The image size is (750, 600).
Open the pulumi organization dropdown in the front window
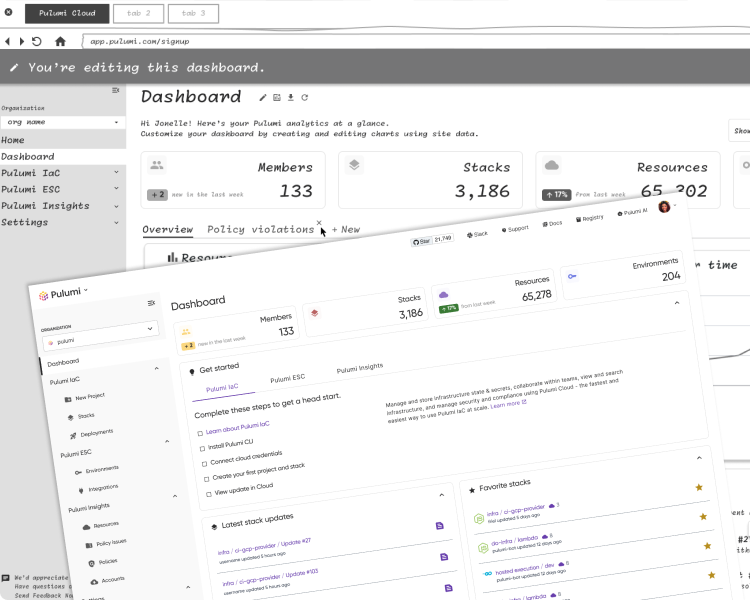(x=101, y=335)
